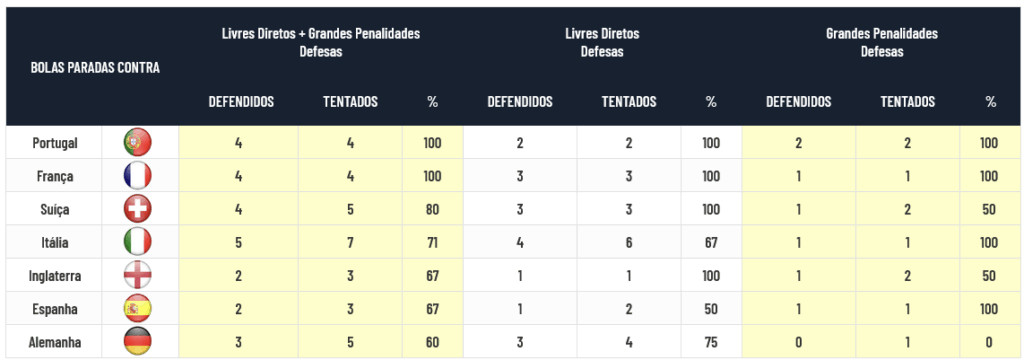Sort by the first DEFENDIDOS column
1024x360 pixels.
click(x=241, y=102)
